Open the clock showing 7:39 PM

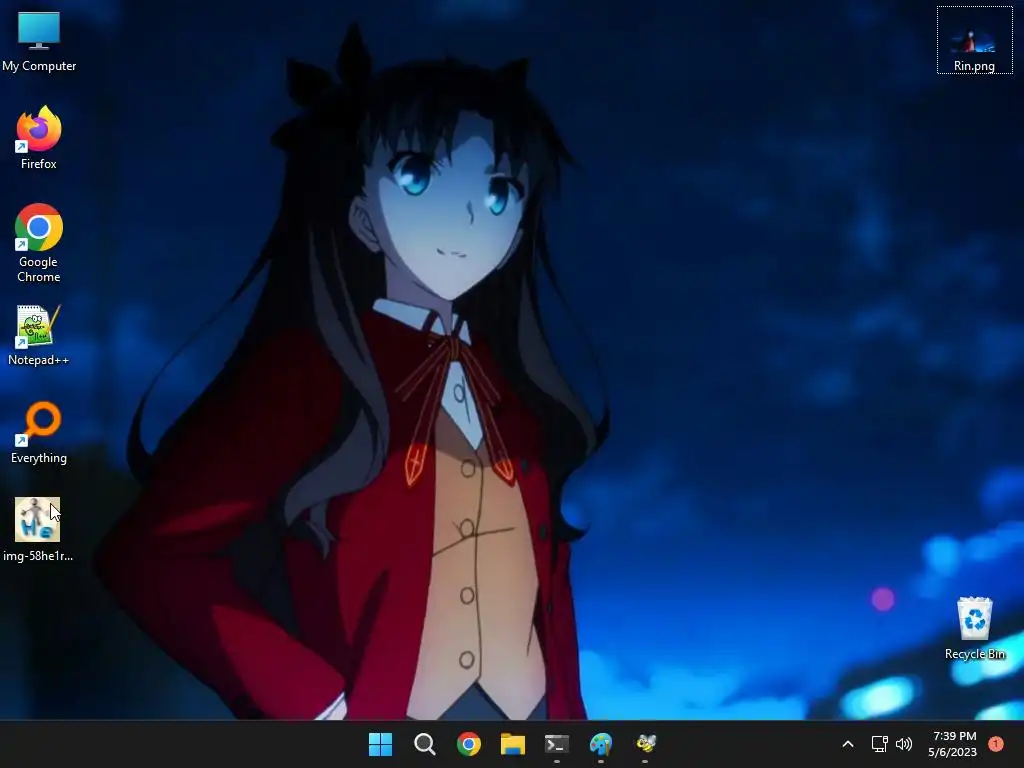point(953,744)
